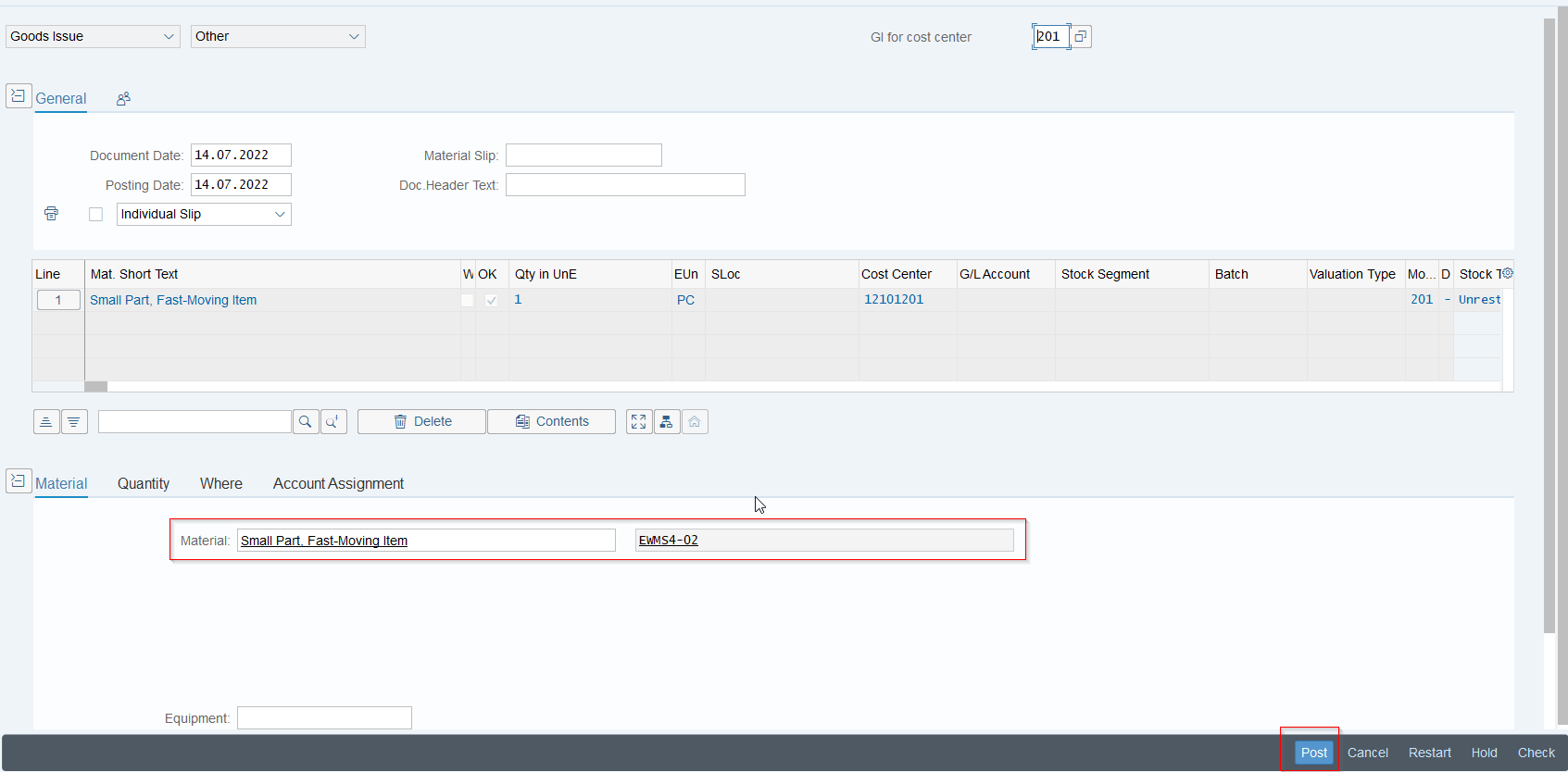Open the Individual Slip dropdown
This screenshot has width=1568, height=772.
(204, 214)
